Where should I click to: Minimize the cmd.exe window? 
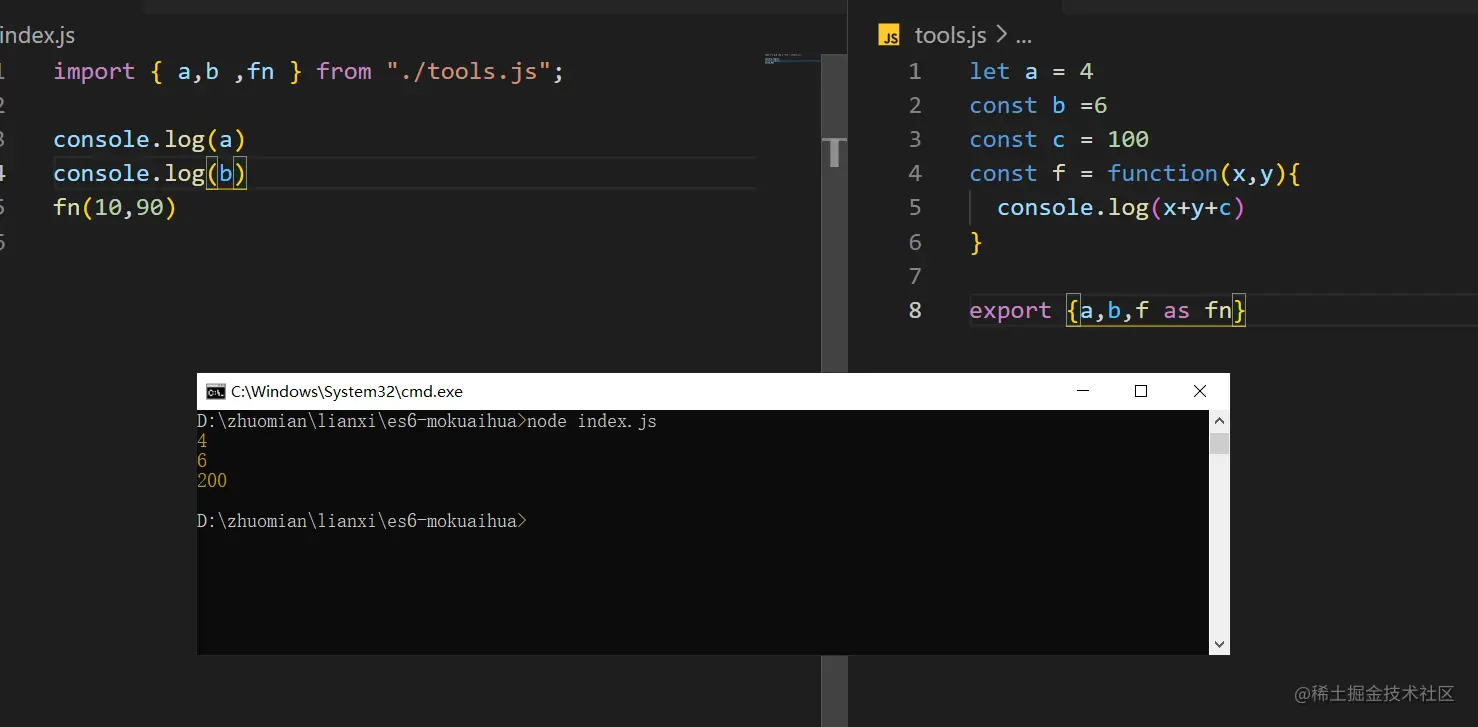1082,391
